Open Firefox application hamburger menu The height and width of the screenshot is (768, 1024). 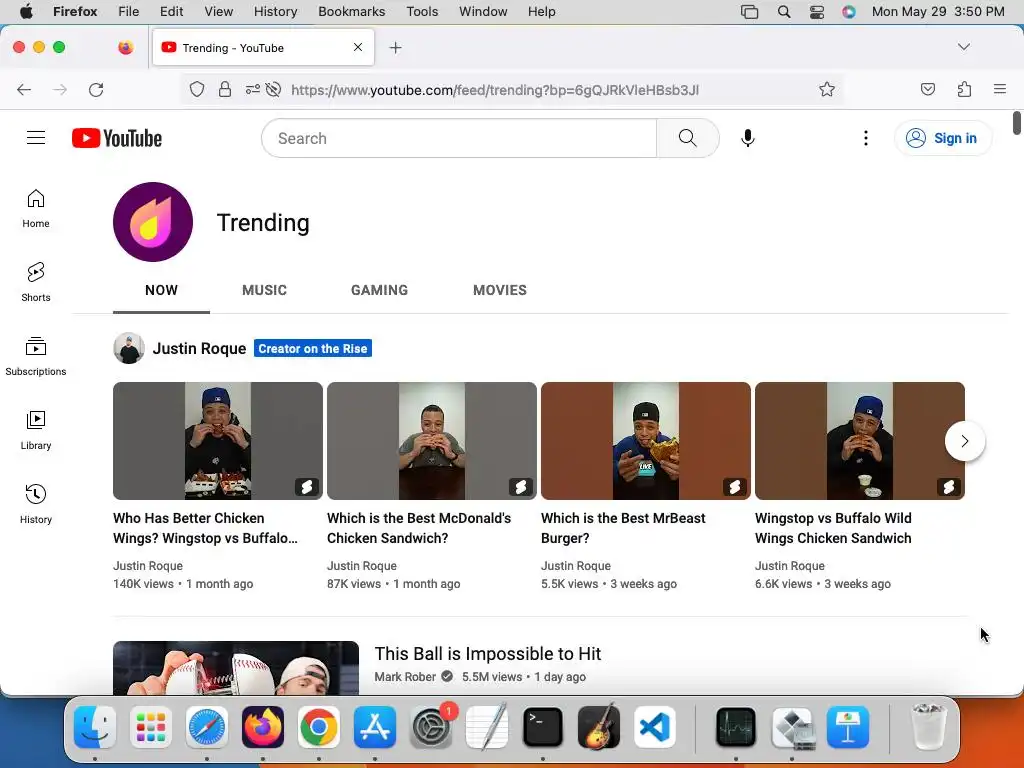point(999,89)
